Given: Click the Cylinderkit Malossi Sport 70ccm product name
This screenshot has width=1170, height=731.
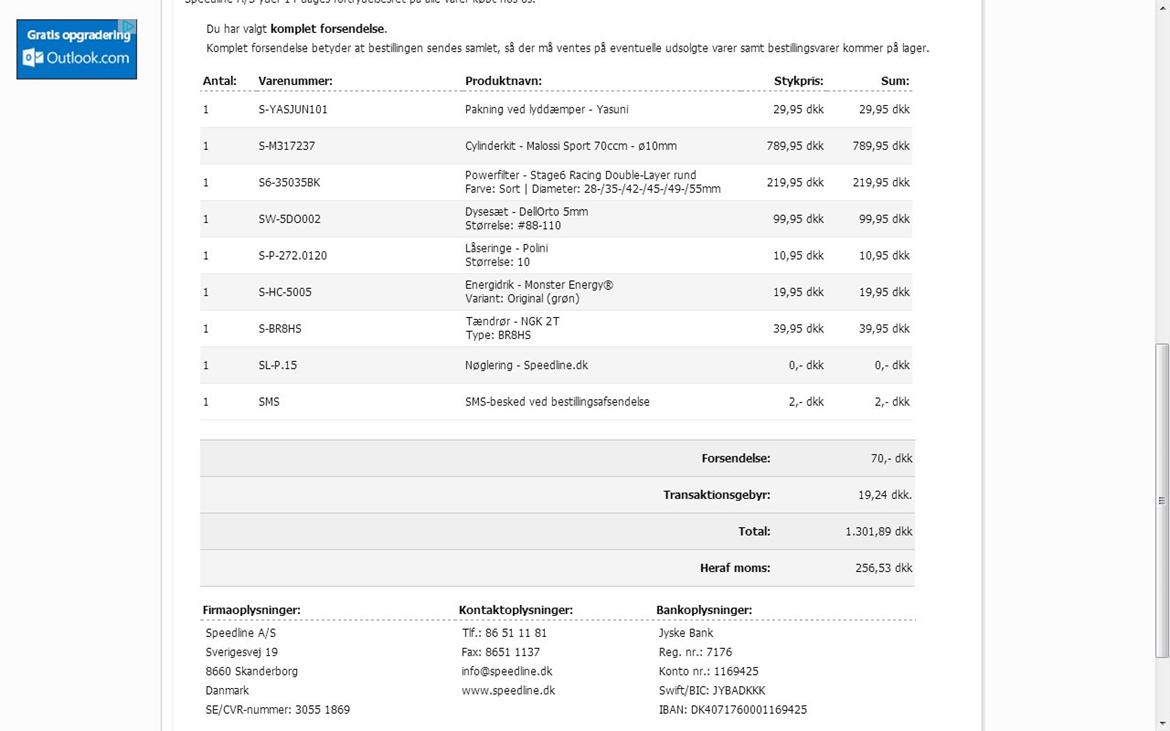Looking at the screenshot, I should [x=570, y=146].
